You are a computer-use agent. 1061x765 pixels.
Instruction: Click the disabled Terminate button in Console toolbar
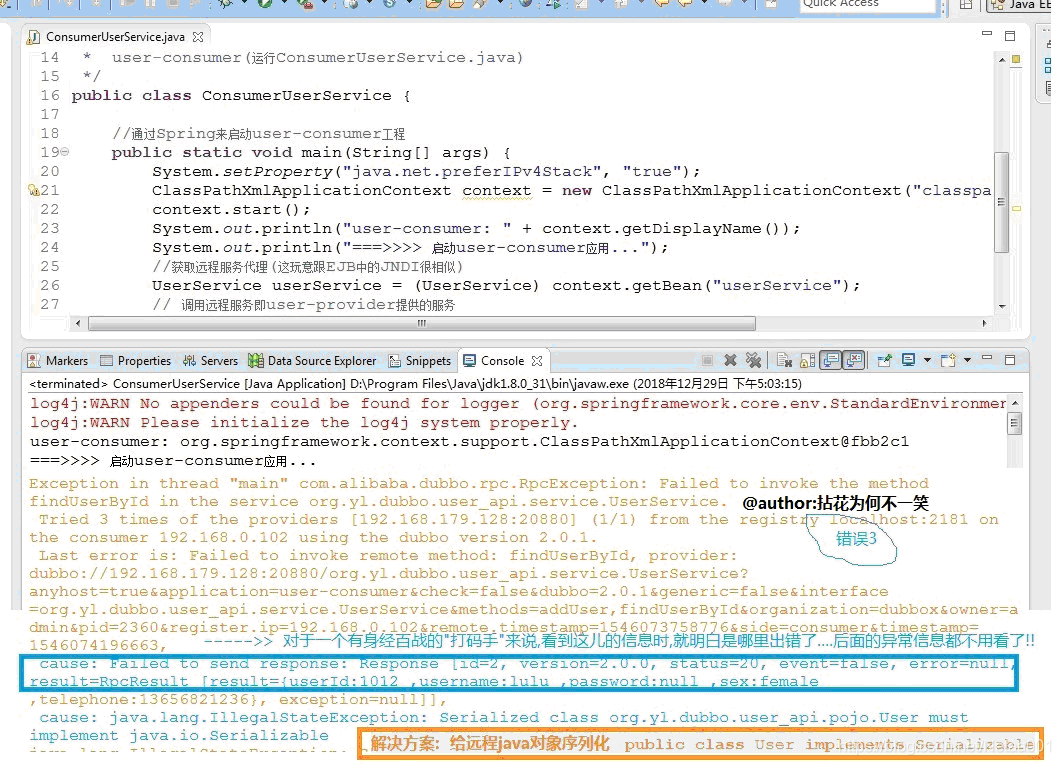click(x=707, y=361)
